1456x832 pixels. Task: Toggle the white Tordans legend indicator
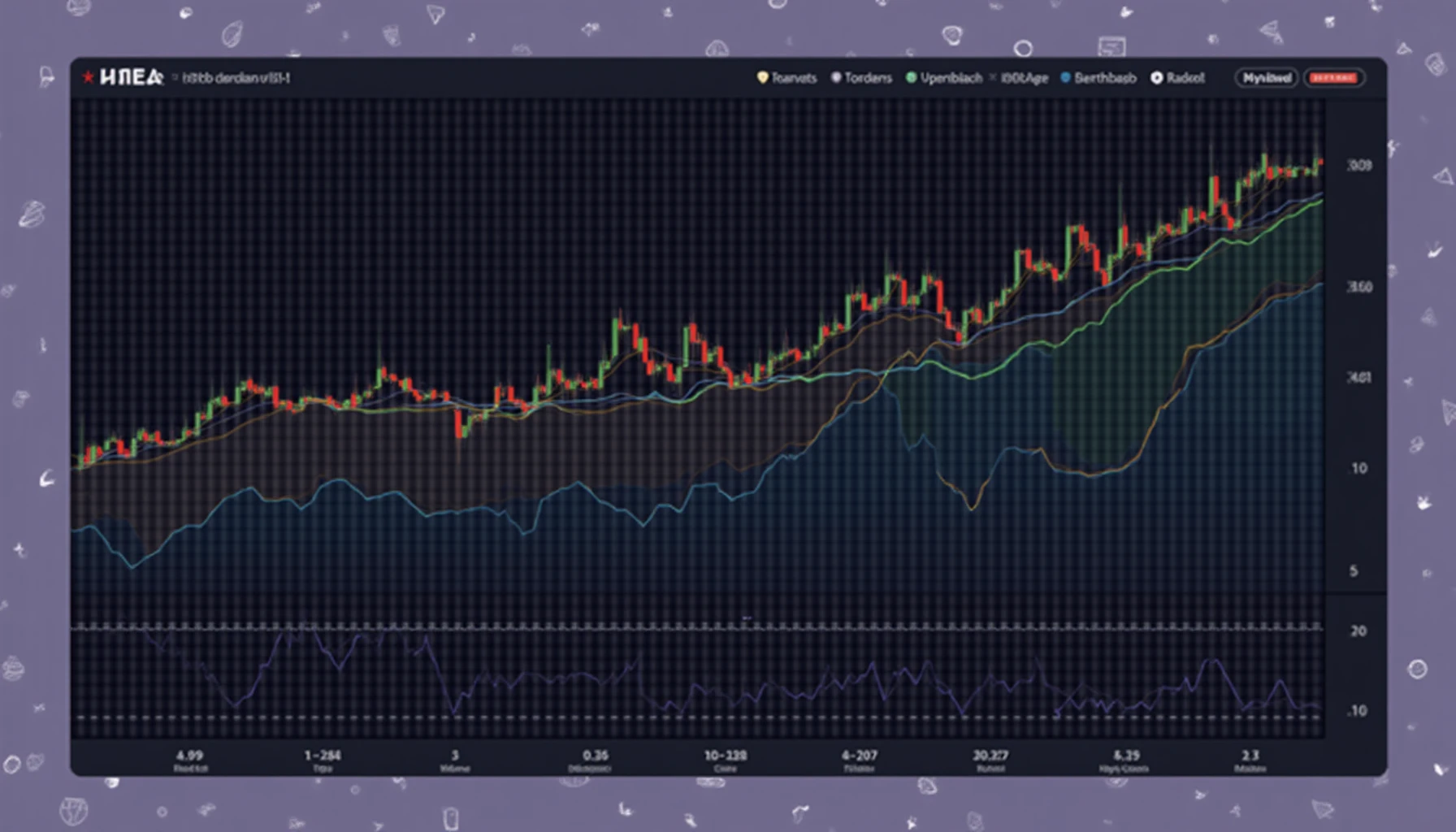(835, 78)
